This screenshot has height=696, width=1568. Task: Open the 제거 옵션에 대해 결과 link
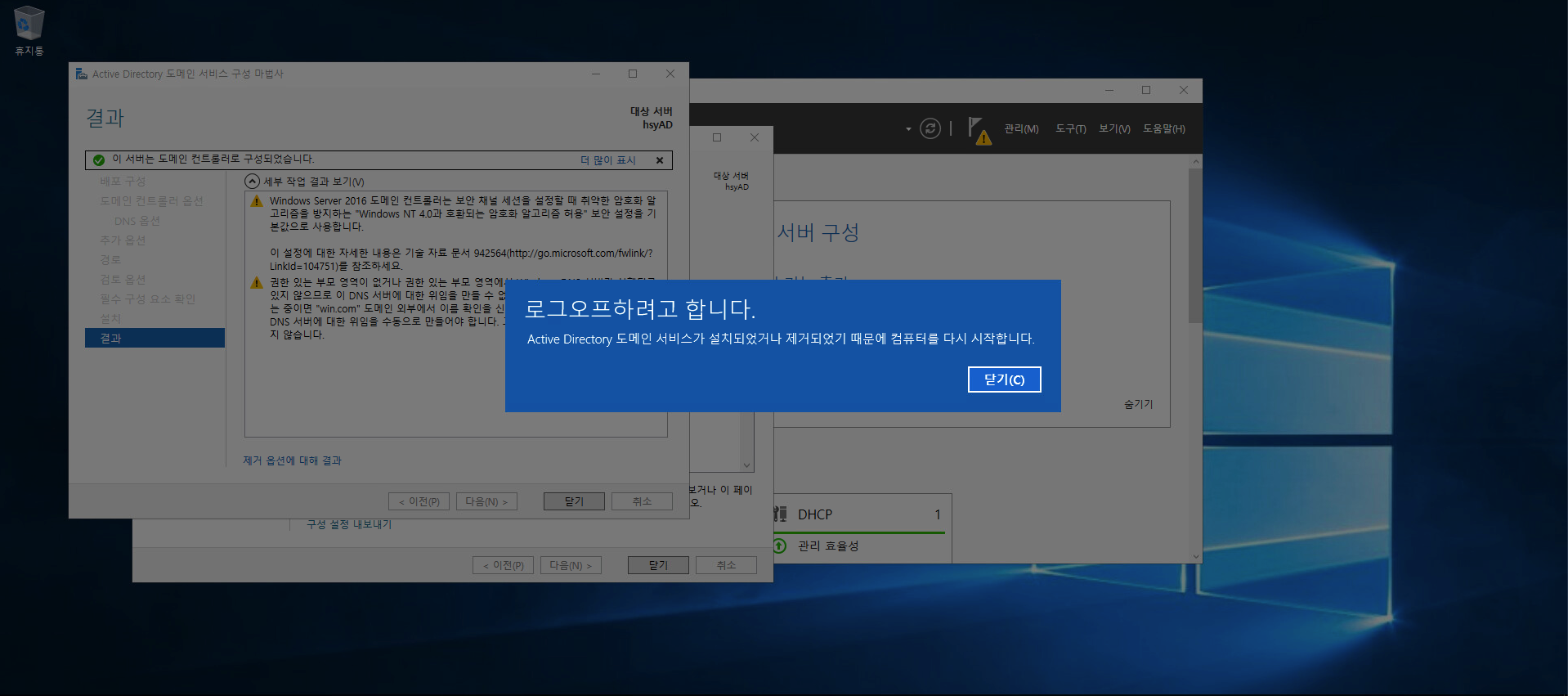pyautogui.click(x=292, y=460)
